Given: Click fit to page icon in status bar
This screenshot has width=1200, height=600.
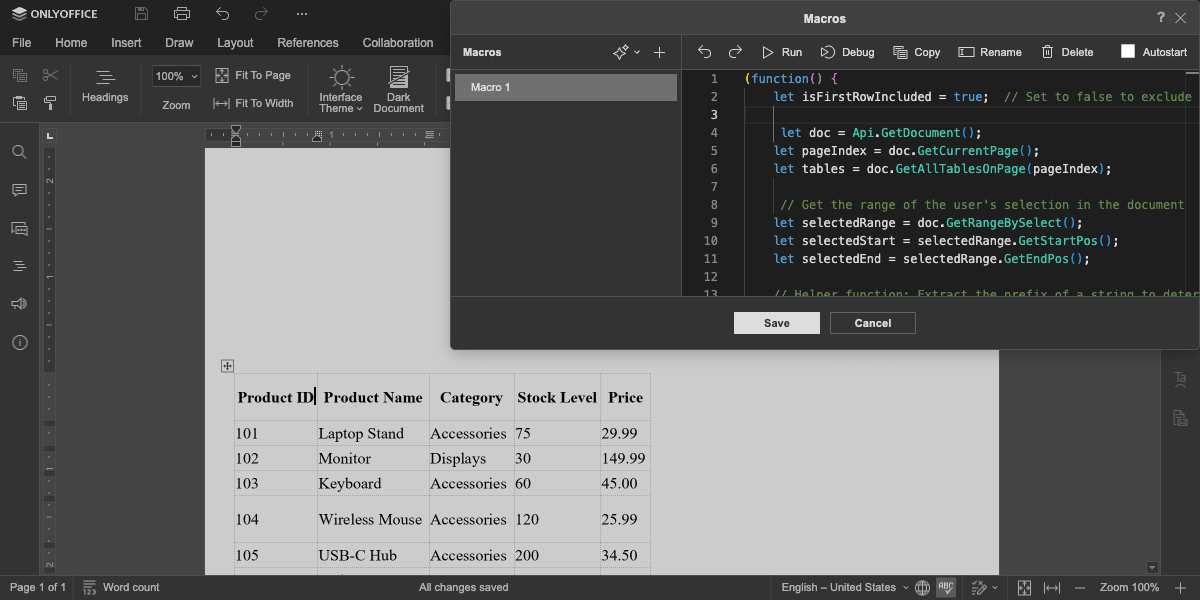Looking at the screenshot, I should point(1025,587).
